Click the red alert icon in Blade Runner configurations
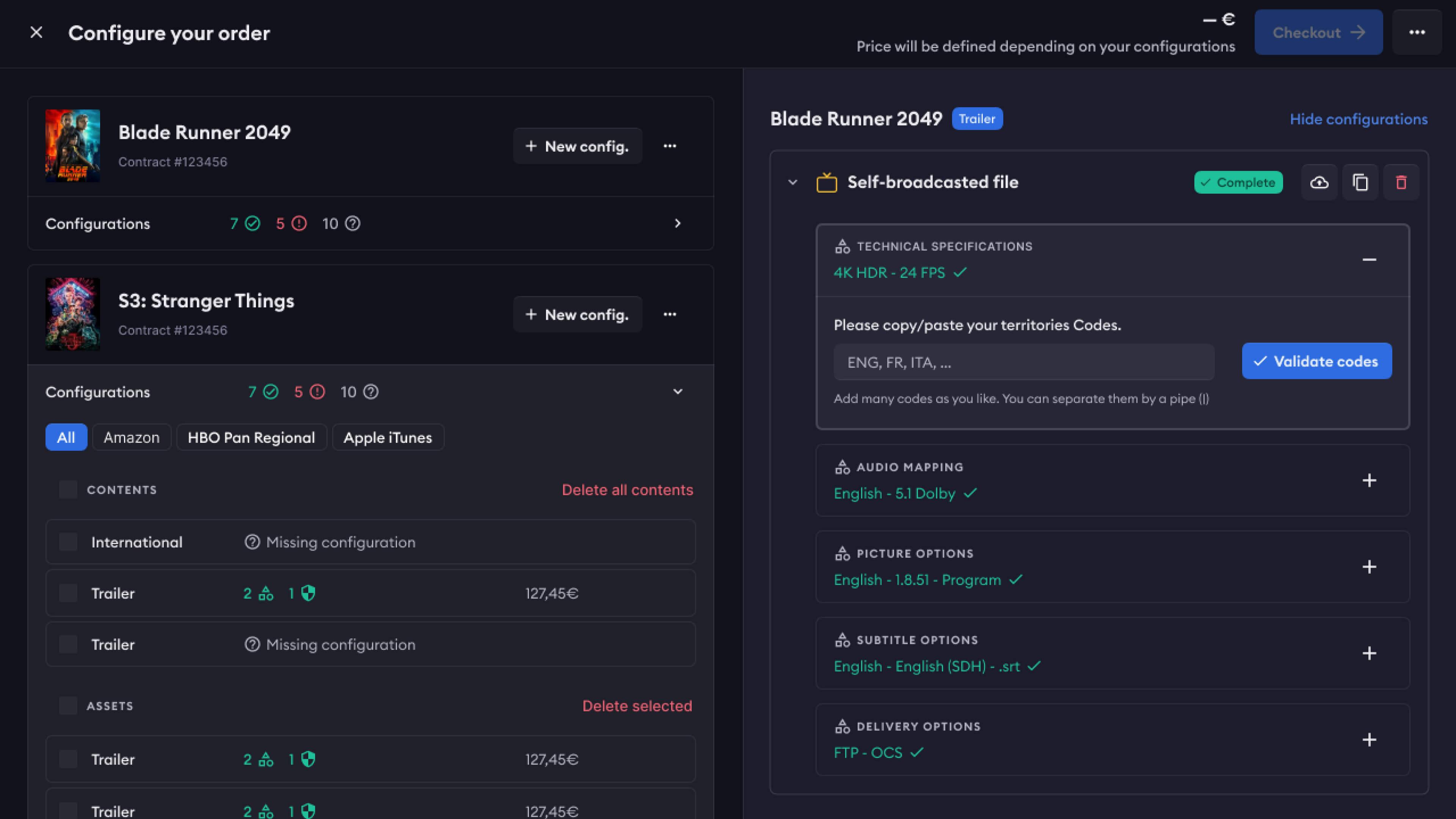Image resolution: width=1456 pixels, height=819 pixels. pos(299,224)
